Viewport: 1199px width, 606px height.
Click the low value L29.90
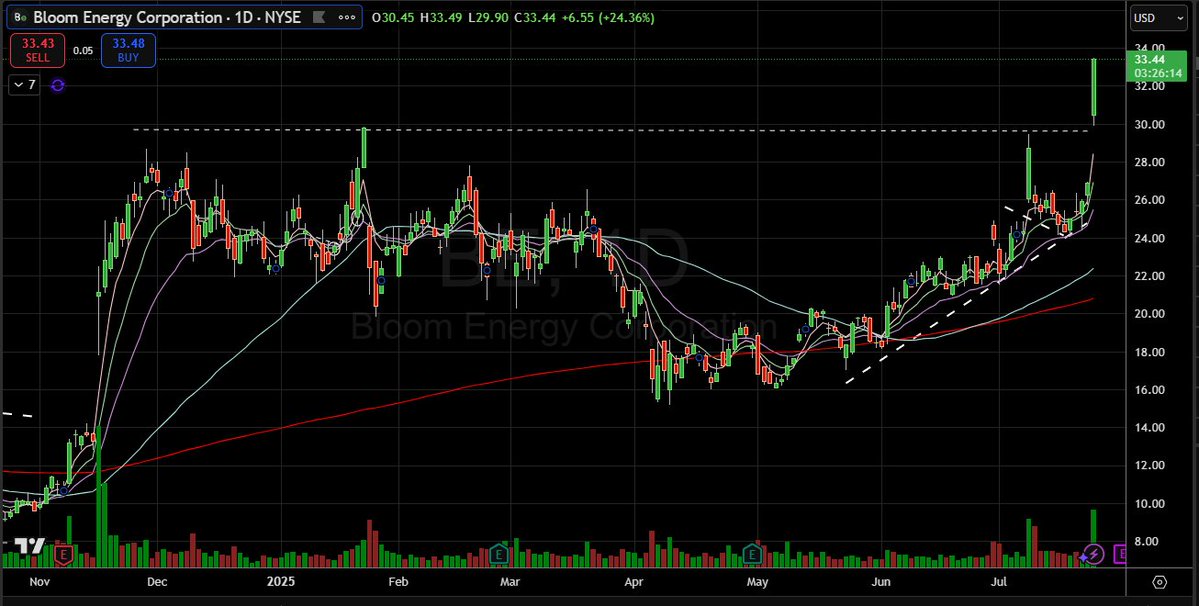tap(487, 17)
